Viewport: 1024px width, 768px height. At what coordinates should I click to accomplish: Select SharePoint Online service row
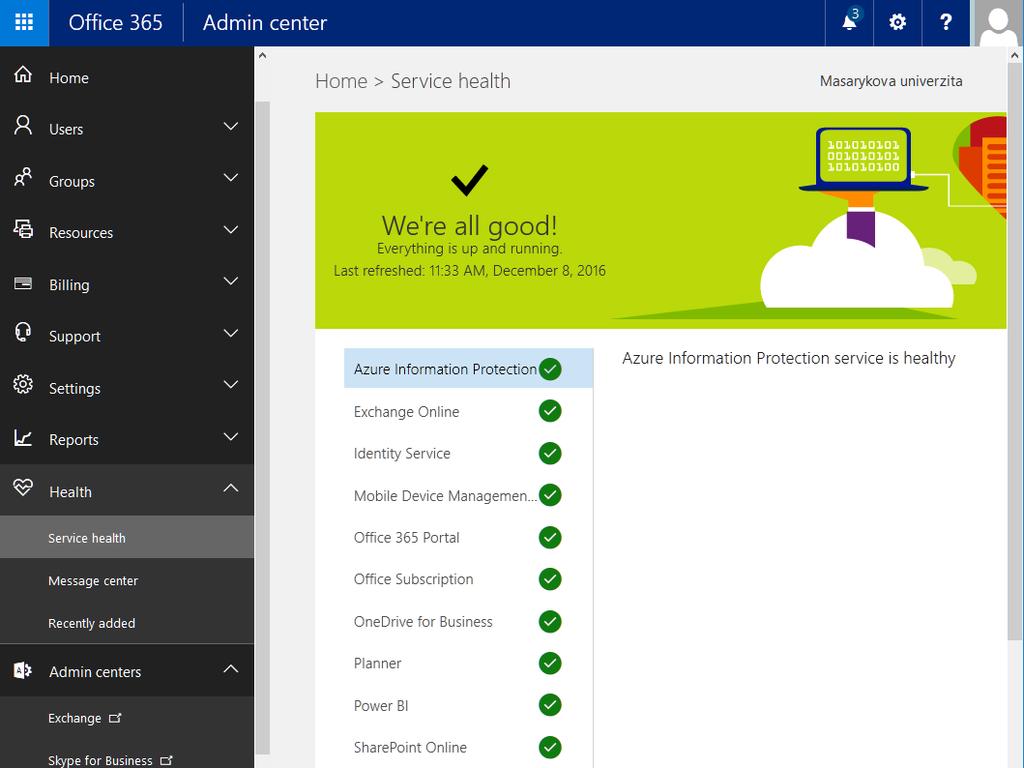468,748
